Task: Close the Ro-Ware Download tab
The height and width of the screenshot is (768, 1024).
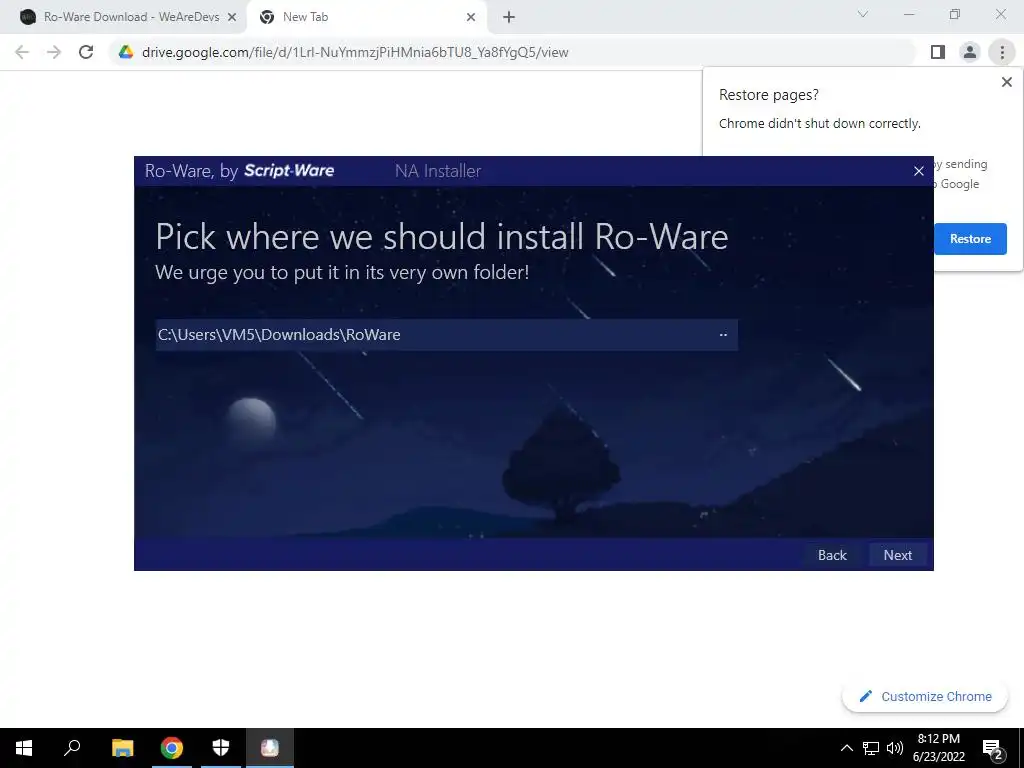Action: (231, 18)
